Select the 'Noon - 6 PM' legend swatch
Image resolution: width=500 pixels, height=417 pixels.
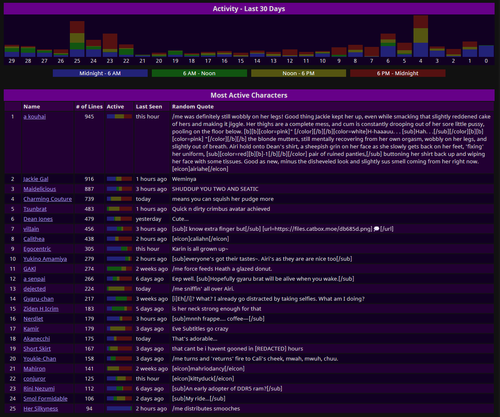coord(298,73)
